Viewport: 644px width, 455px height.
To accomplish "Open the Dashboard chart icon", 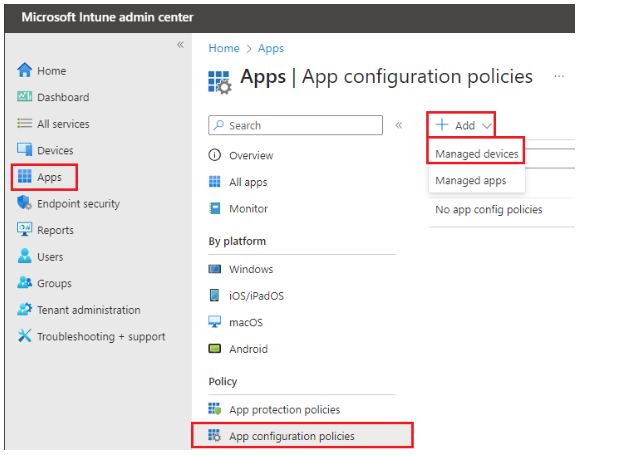I will tap(25, 97).
